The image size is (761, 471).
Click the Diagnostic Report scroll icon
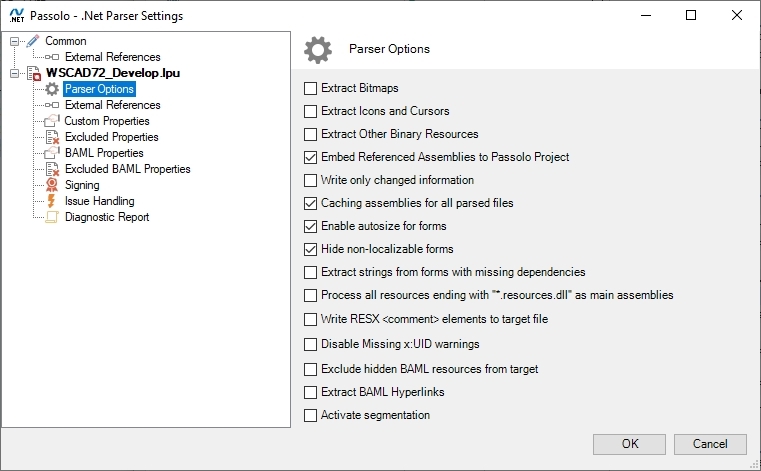pos(52,217)
